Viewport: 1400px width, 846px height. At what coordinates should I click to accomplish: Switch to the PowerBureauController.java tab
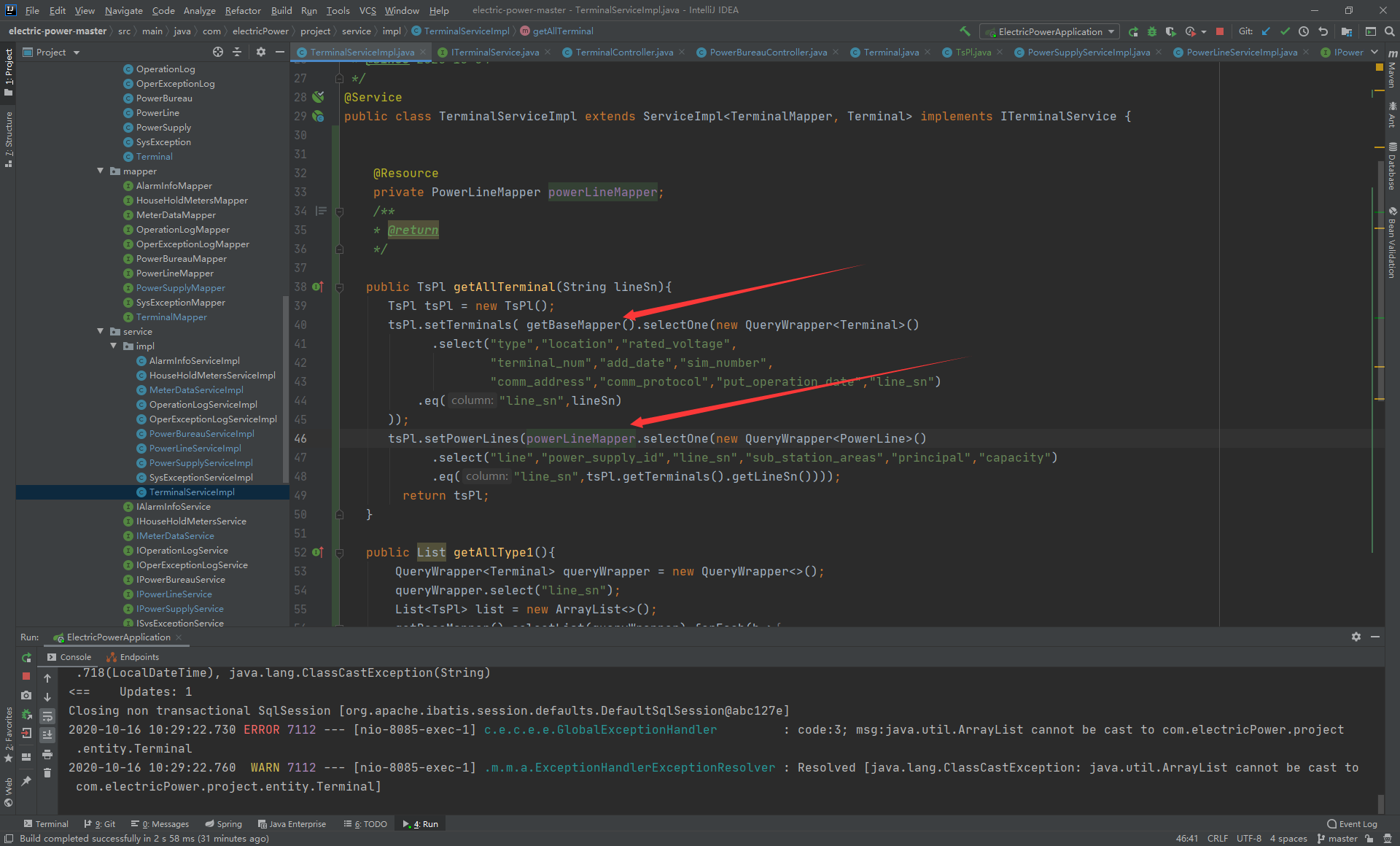click(x=768, y=52)
